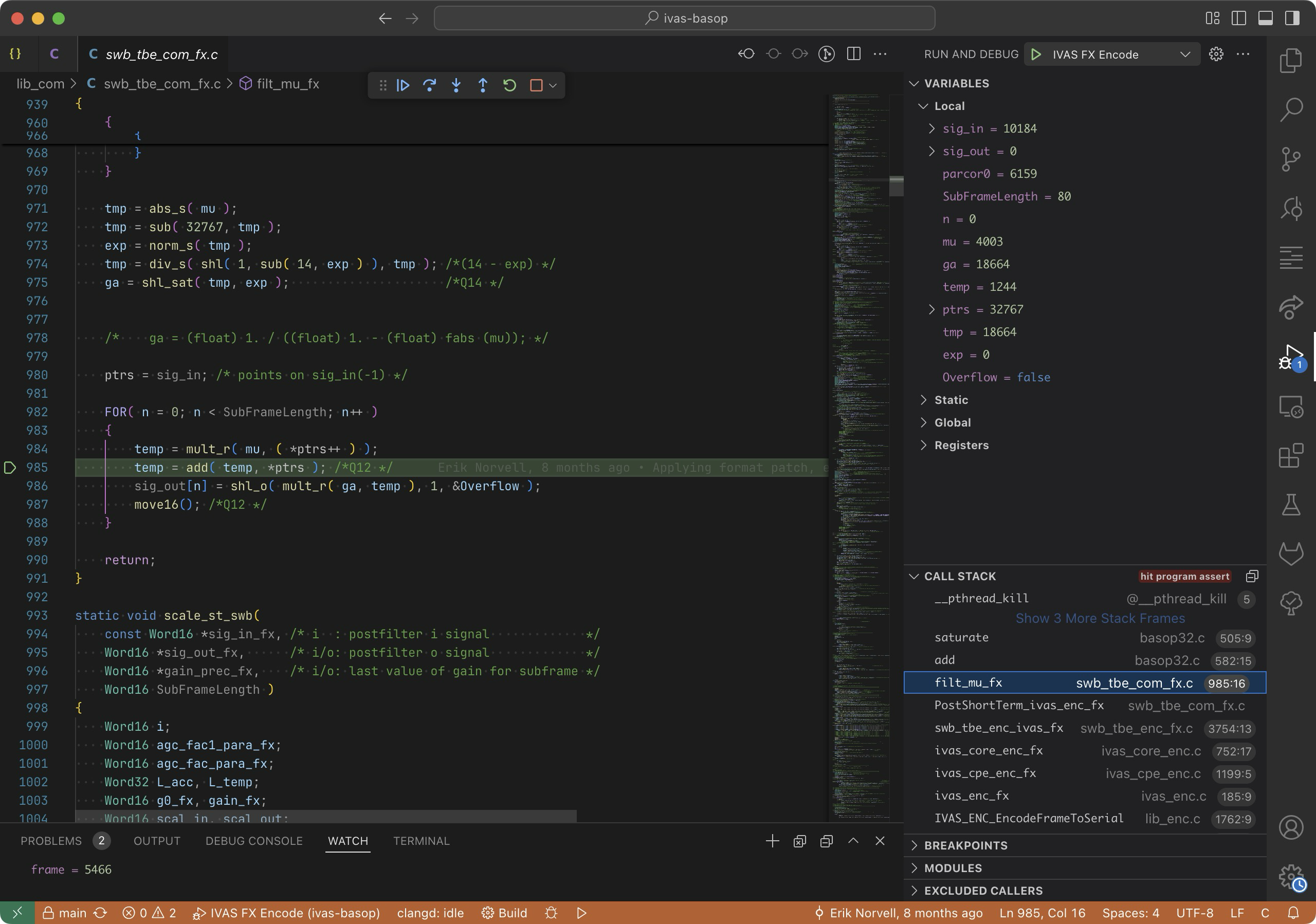The width and height of the screenshot is (1316, 924).
Task: Click Show 3 More Stack Frames
Action: tap(1100, 618)
